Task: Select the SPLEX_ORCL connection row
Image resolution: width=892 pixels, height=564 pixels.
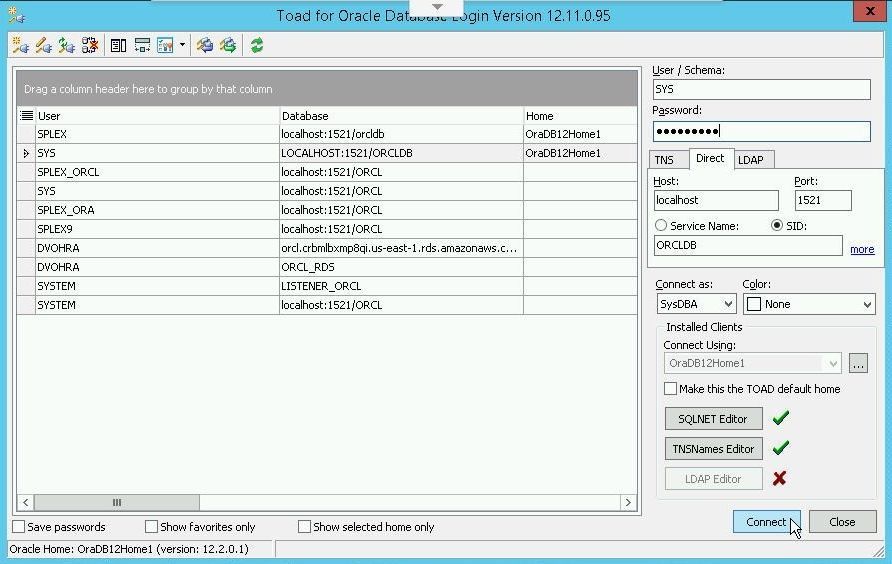Action: (327, 172)
